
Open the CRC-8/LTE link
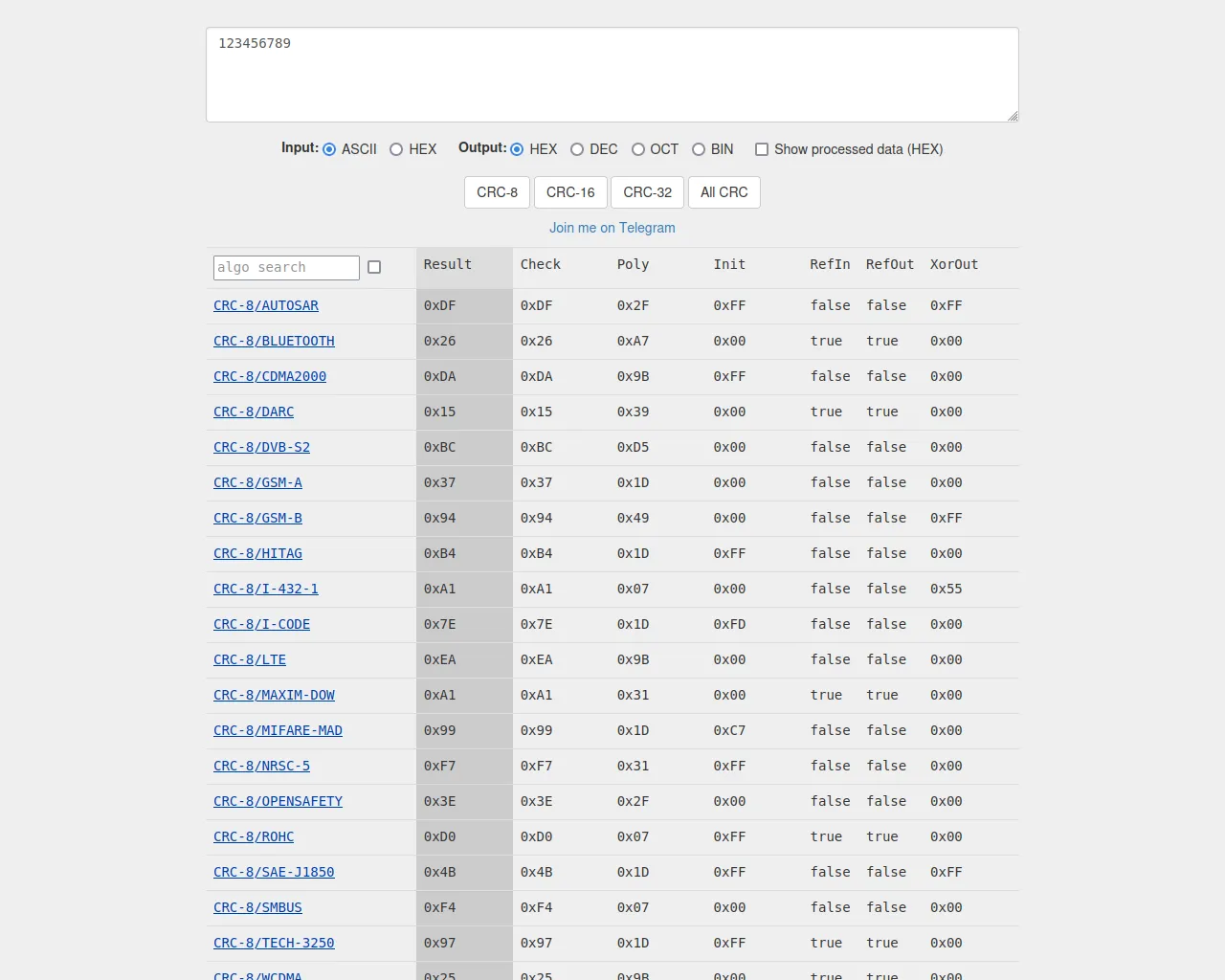point(250,659)
